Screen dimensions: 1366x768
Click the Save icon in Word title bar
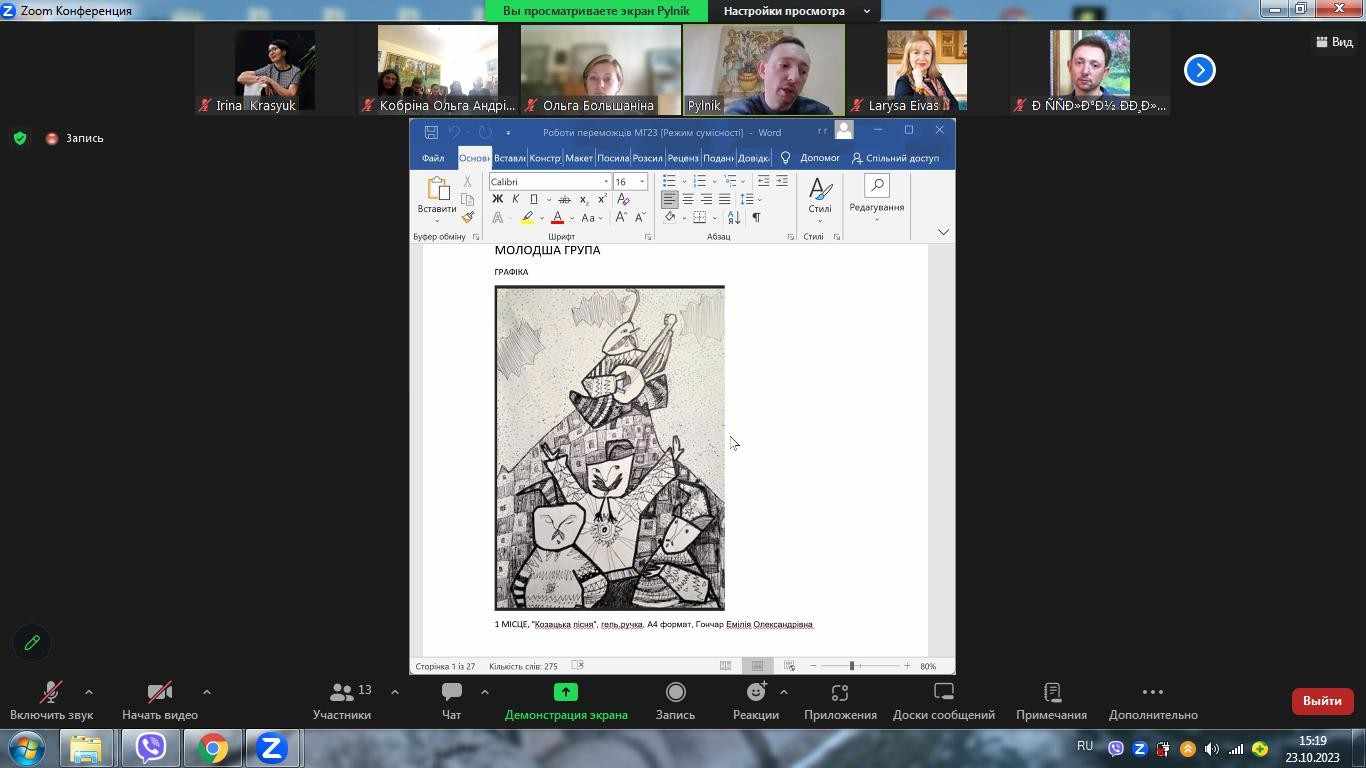click(x=431, y=132)
